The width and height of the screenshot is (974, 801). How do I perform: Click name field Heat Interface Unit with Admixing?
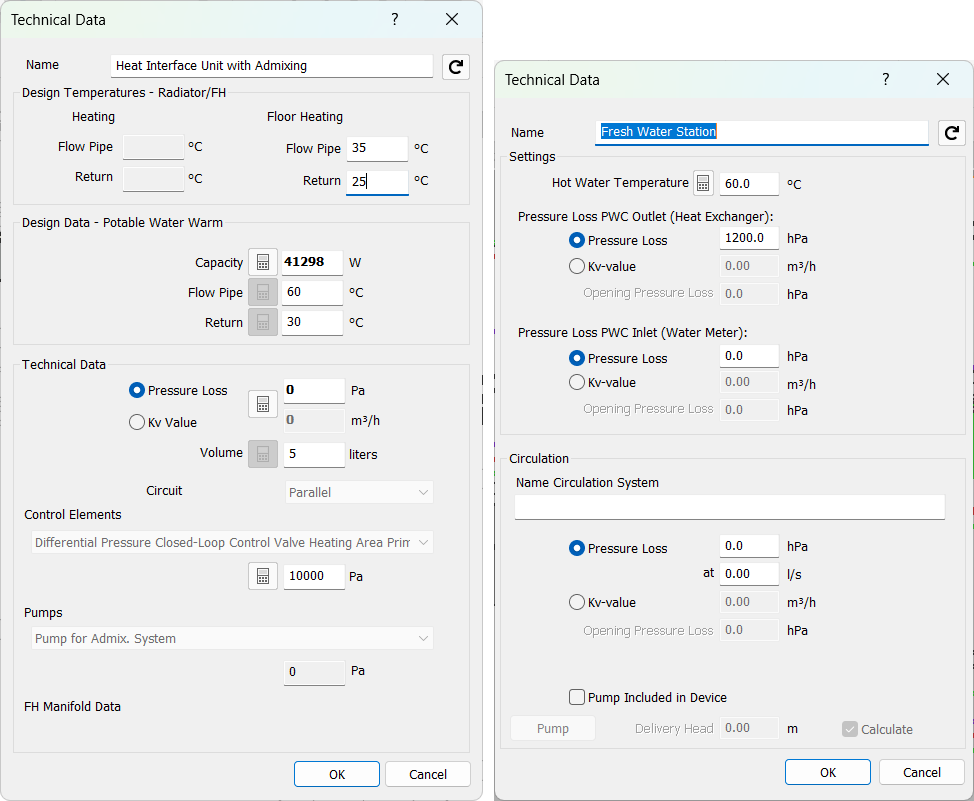point(271,65)
